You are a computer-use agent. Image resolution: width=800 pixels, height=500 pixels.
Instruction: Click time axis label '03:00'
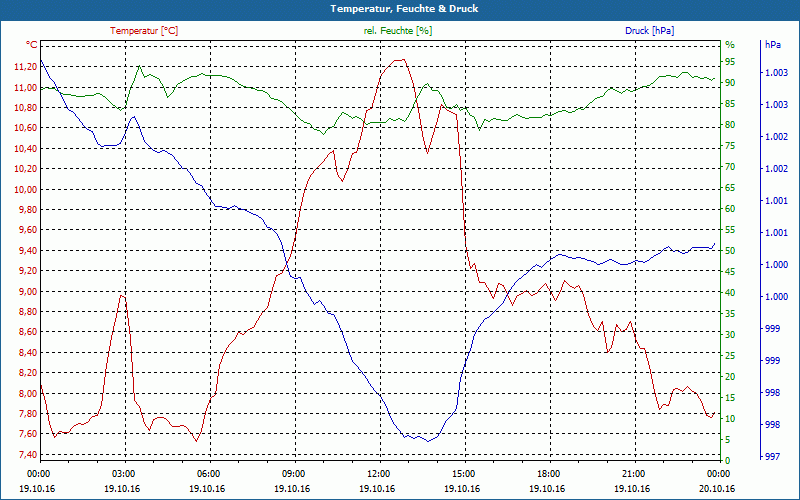(122, 474)
